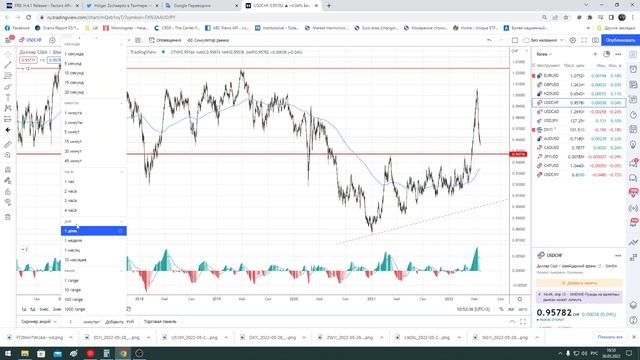Open the trash remove drawings icon

(x=8, y=217)
